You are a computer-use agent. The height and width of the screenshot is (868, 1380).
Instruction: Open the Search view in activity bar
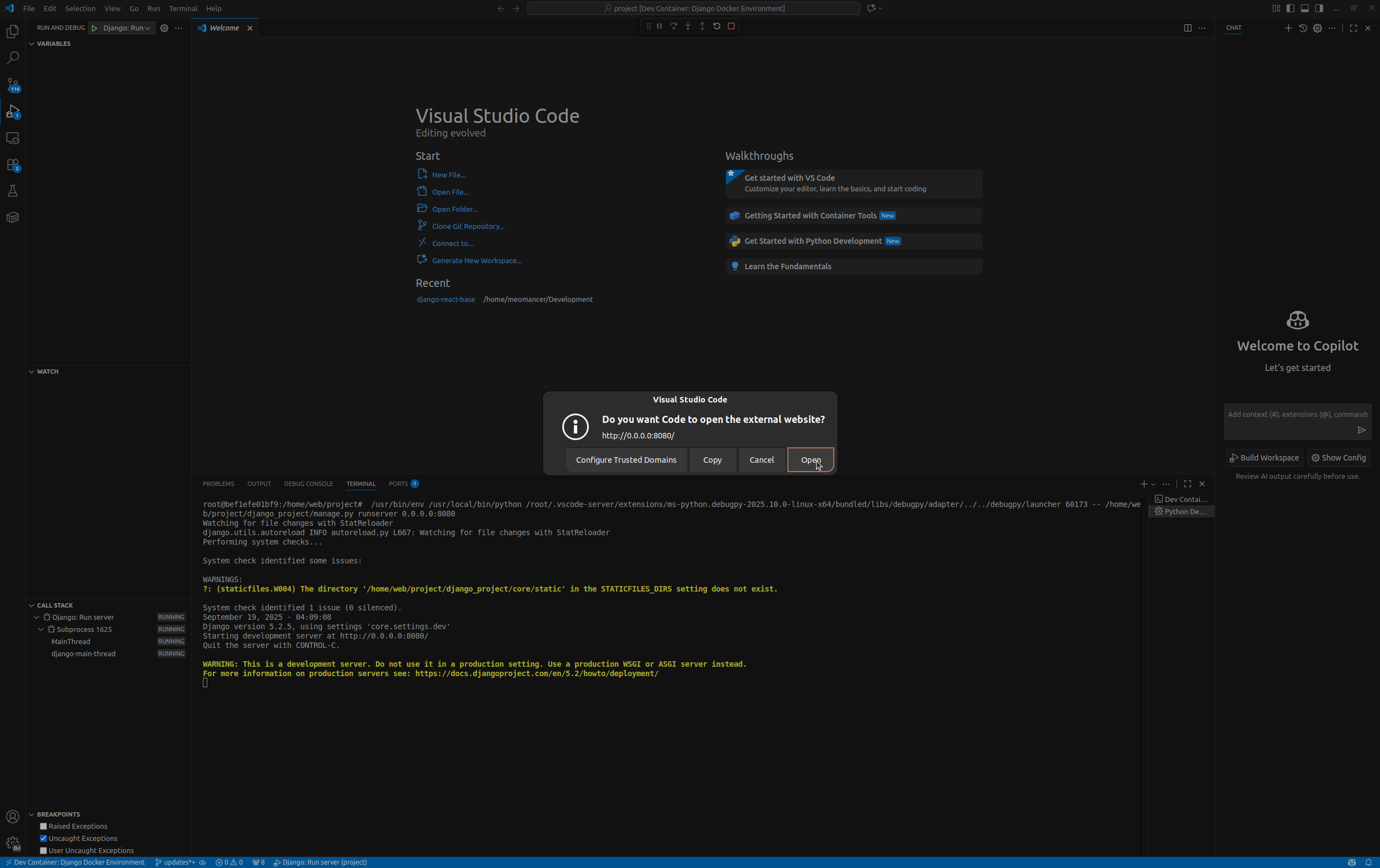[13, 58]
